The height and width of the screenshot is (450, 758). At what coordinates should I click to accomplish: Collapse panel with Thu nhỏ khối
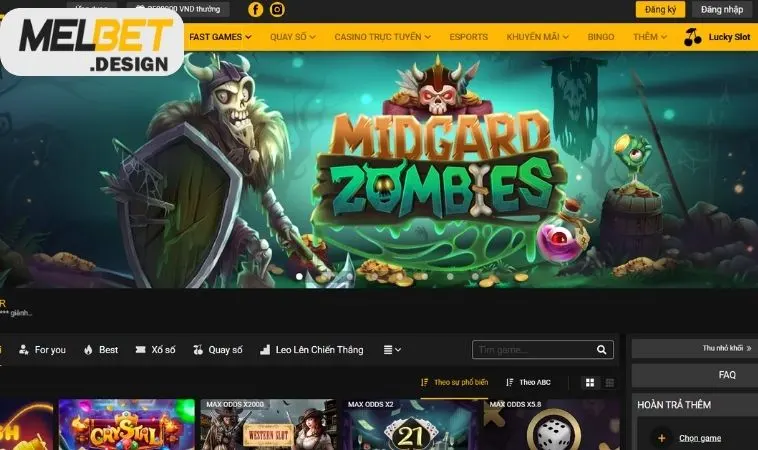(727, 348)
